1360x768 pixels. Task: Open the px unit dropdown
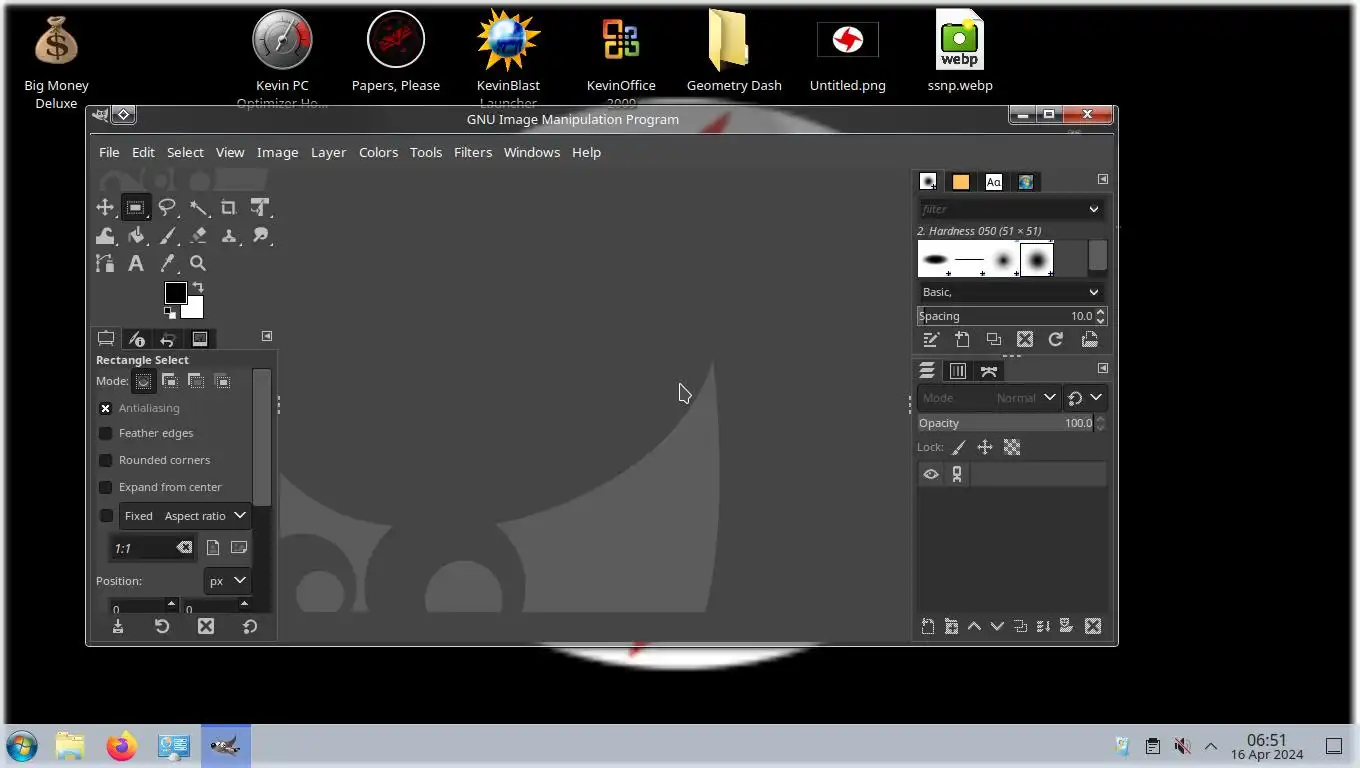point(227,581)
